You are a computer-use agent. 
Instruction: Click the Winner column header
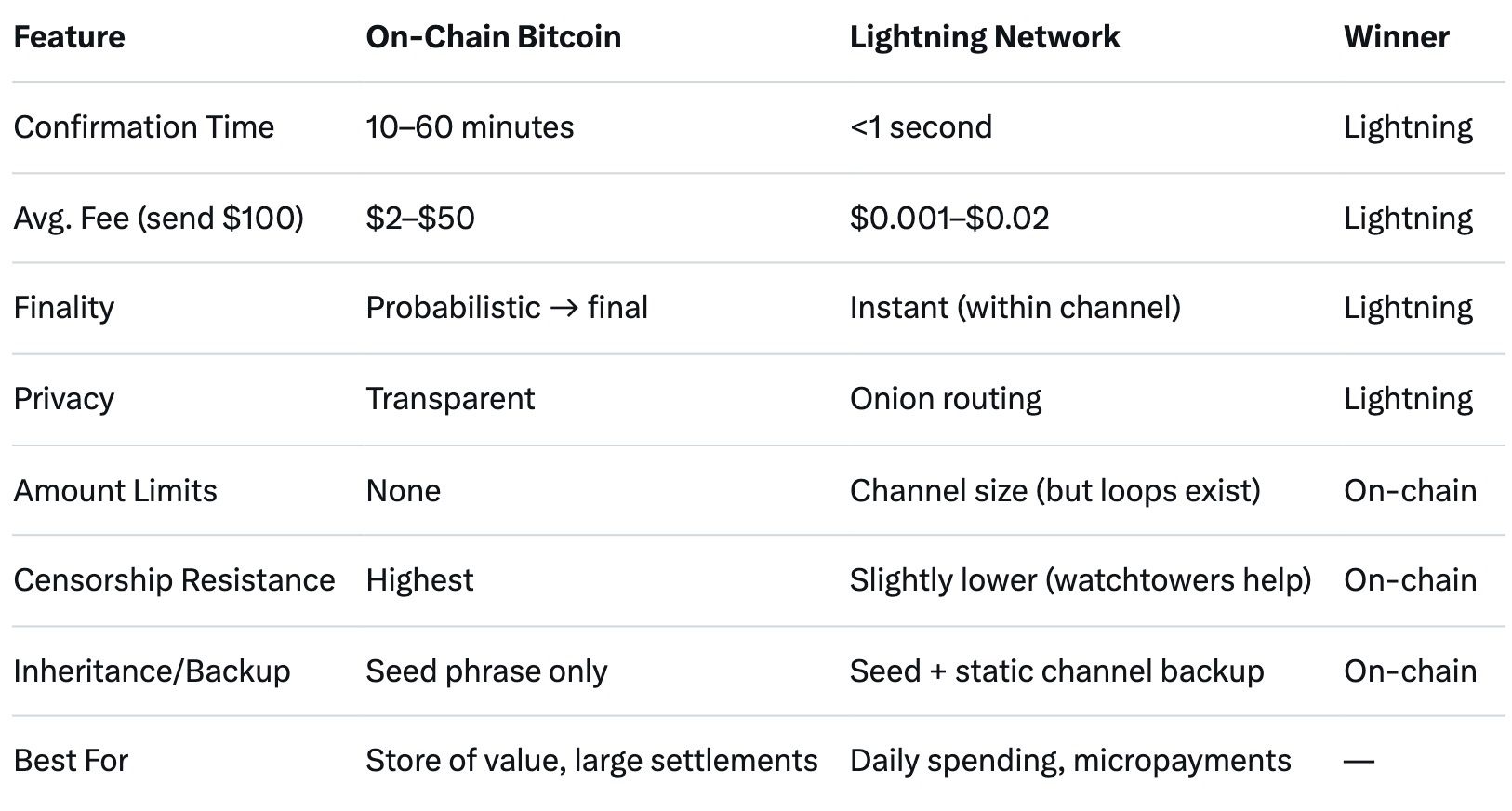(1396, 37)
